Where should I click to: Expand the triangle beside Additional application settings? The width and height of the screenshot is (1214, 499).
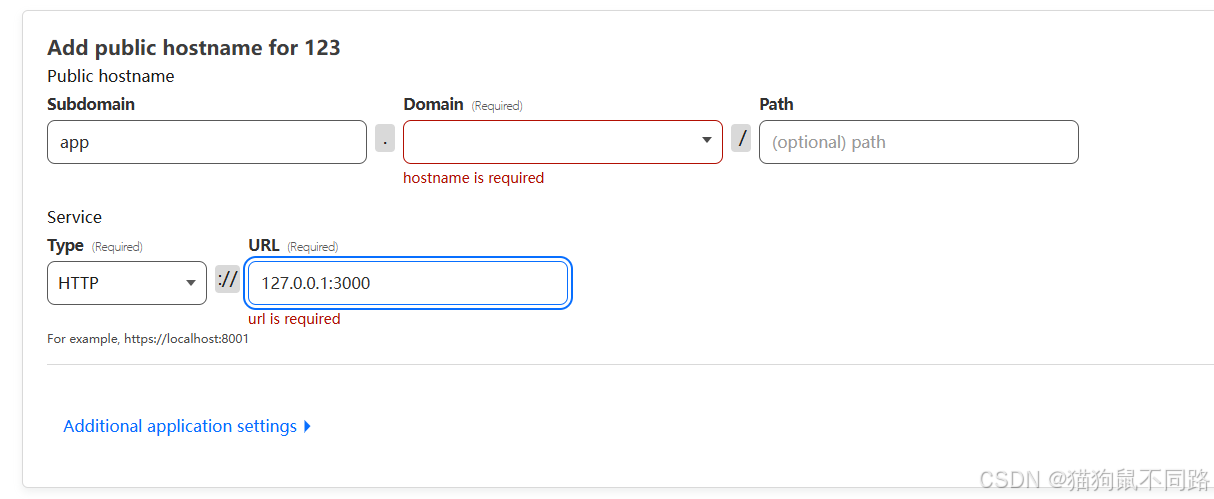click(x=307, y=426)
